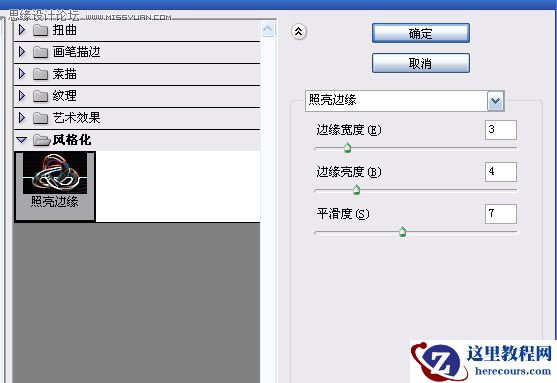Expand the 画笔描边 folder triangle
The width and height of the screenshot is (557, 383).
[x=22, y=52]
